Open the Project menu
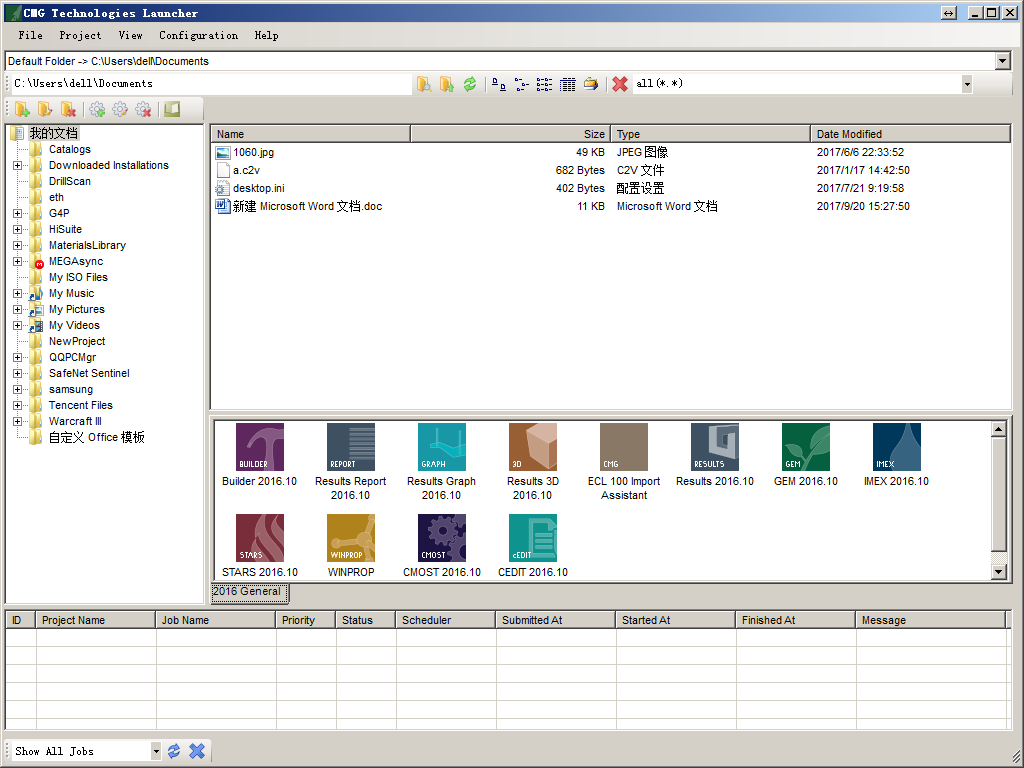Image resolution: width=1024 pixels, height=768 pixels. [x=80, y=35]
